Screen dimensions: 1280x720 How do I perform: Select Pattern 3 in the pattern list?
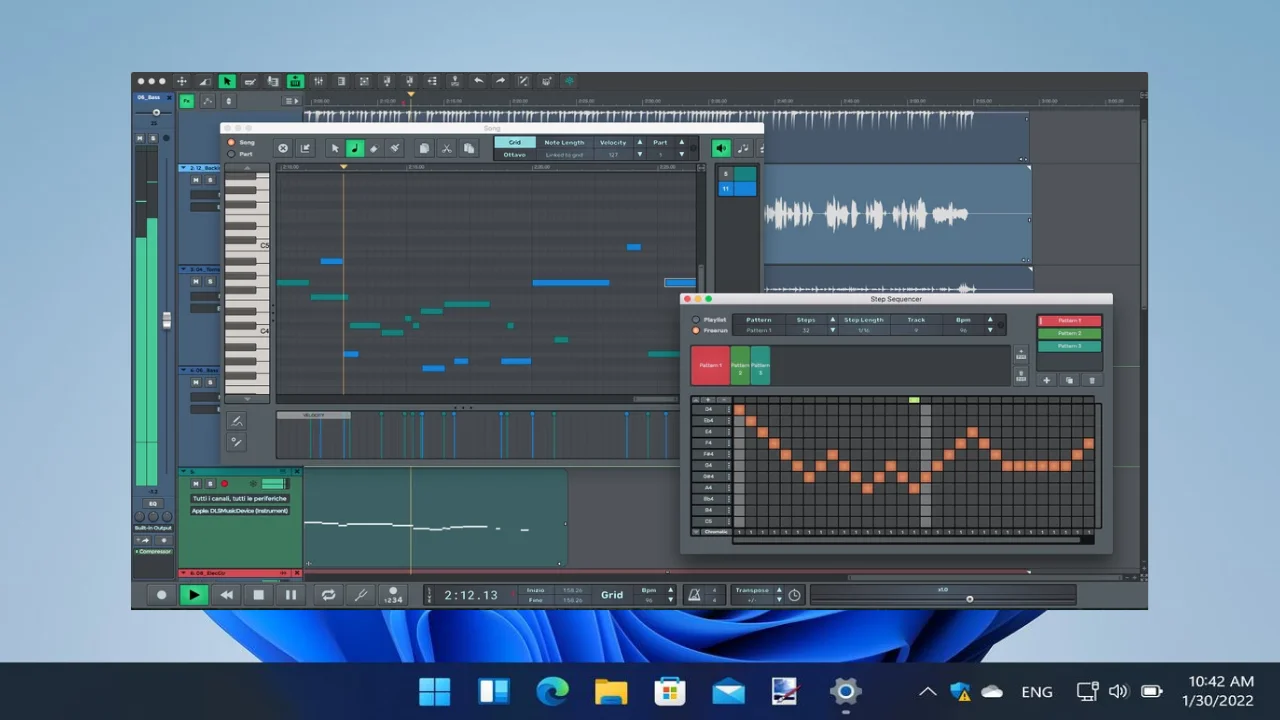(1069, 346)
